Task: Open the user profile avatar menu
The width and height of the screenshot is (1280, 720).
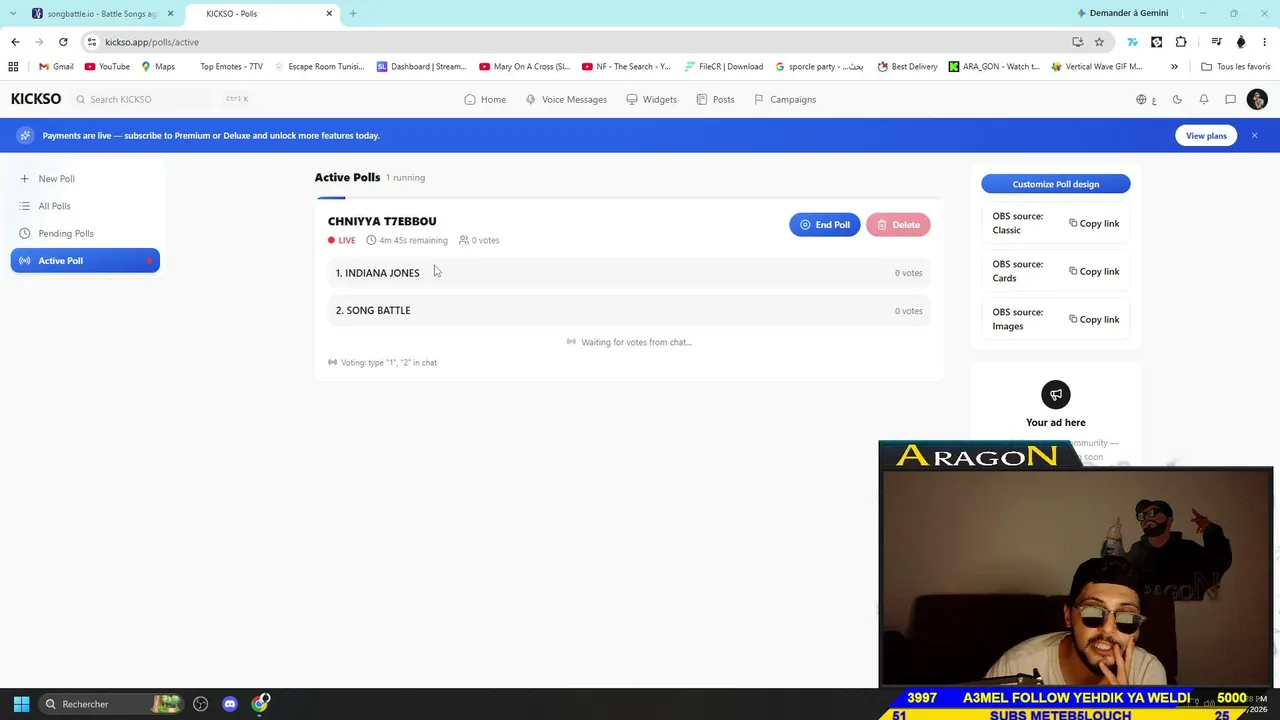Action: [x=1257, y=99]
